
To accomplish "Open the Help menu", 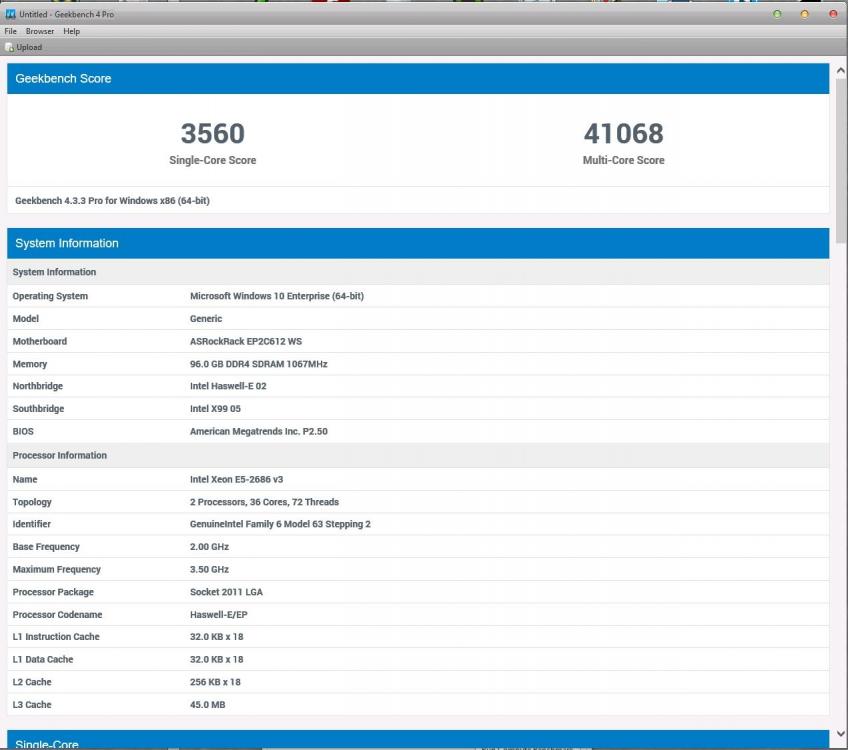I will 71,31.
